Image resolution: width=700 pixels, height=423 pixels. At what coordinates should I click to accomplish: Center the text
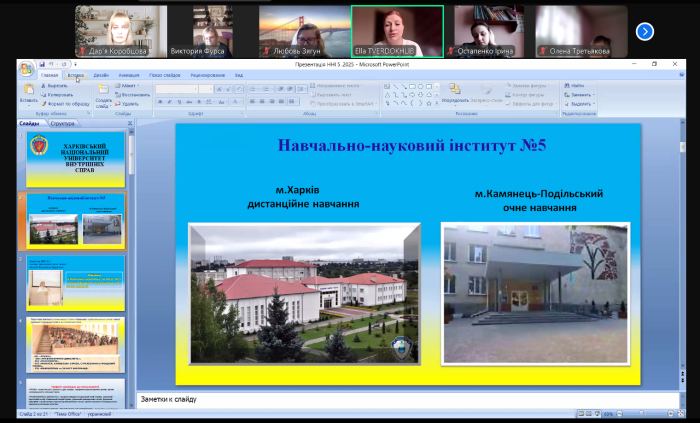point(262,102)
